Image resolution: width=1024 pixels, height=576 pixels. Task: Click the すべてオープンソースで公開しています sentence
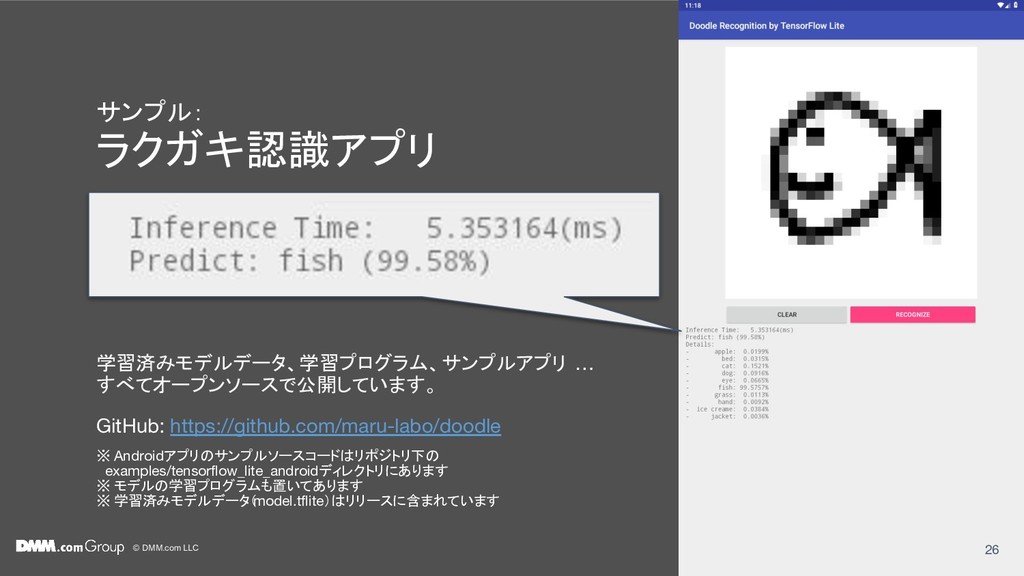(x=268, y=385)
